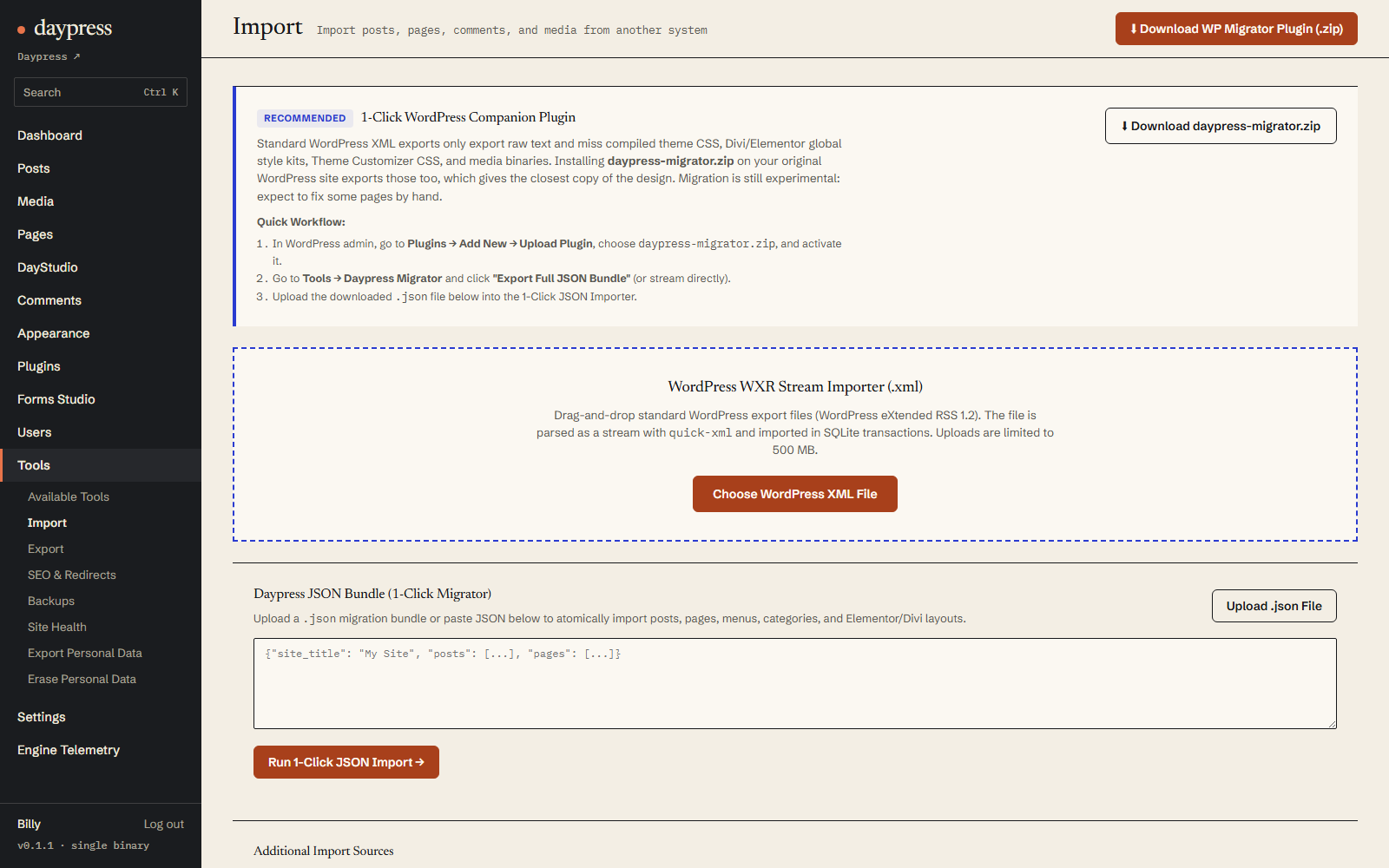1389x868 pixels.
Task: Click the Ctrl K shortcut hint
Action: point(161,92)
